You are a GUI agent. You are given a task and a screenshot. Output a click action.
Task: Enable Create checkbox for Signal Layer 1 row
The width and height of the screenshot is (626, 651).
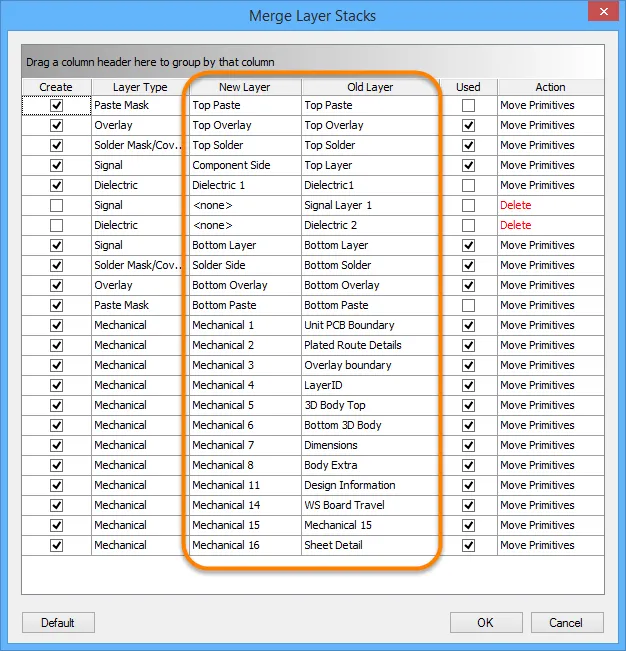[x=56, y=206]
